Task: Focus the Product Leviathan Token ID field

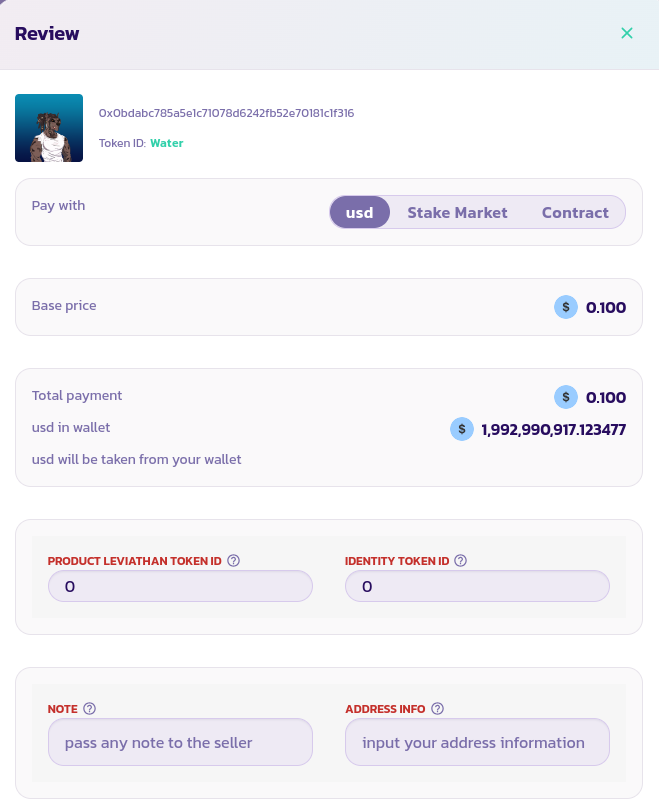Action: pos(180,586)
